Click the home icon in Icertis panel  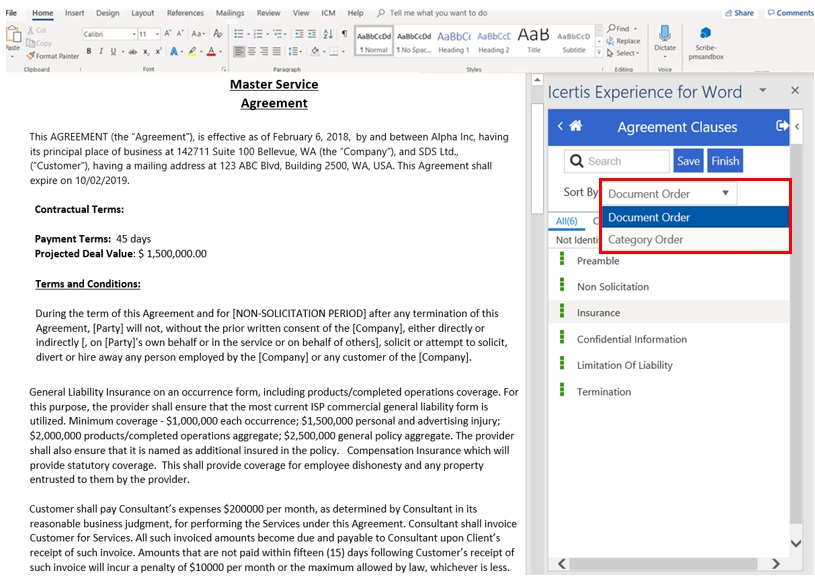click(576, 127)
